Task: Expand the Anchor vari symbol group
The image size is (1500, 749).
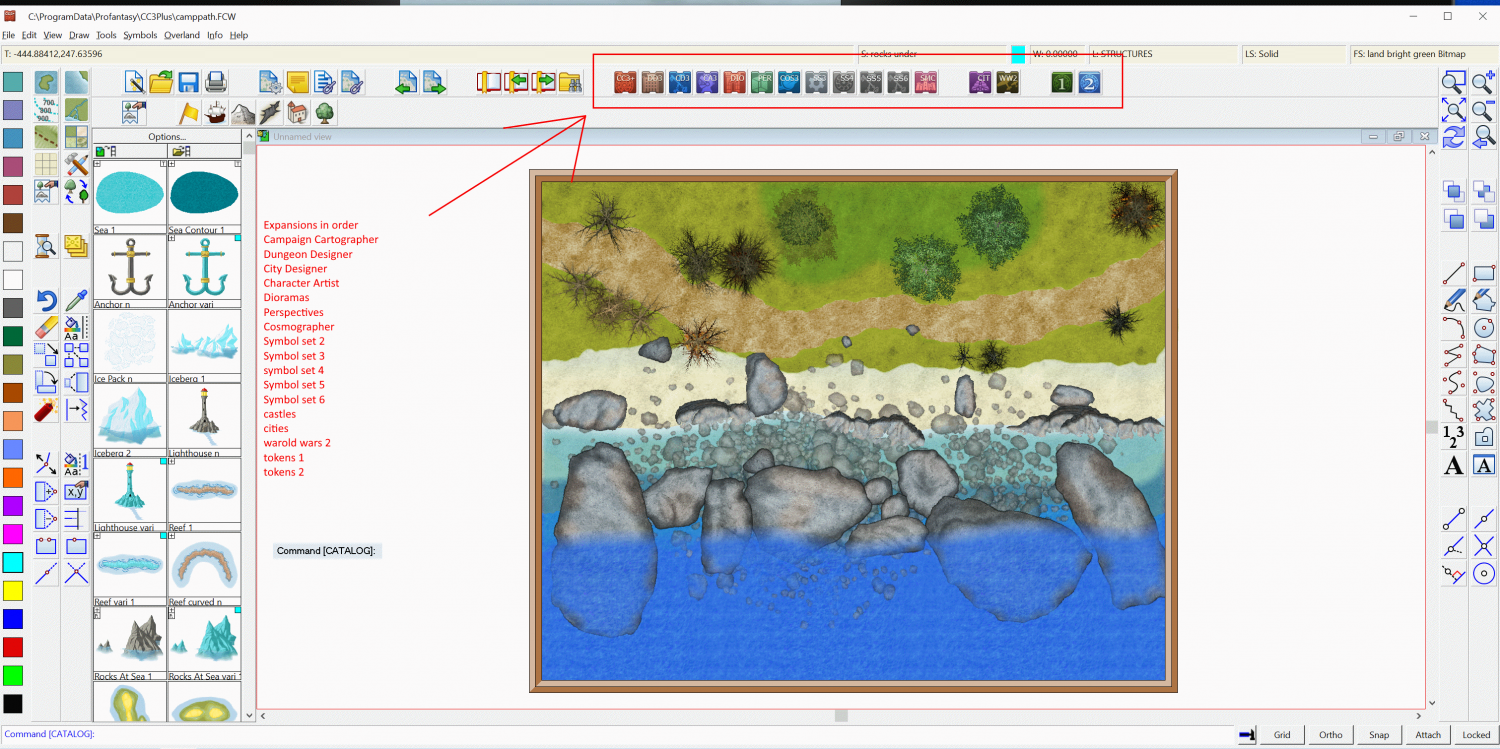Action: pyautogui.click(x=172, y=238)
